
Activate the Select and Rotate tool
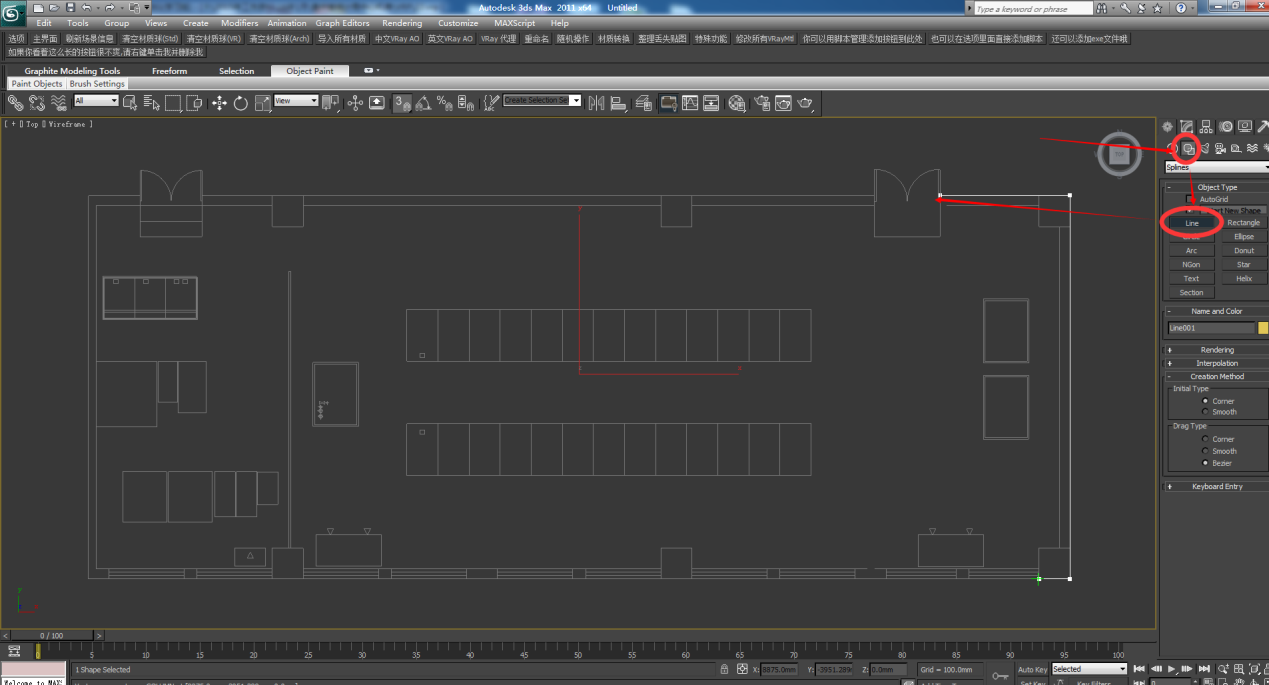(x=240, y=102)
